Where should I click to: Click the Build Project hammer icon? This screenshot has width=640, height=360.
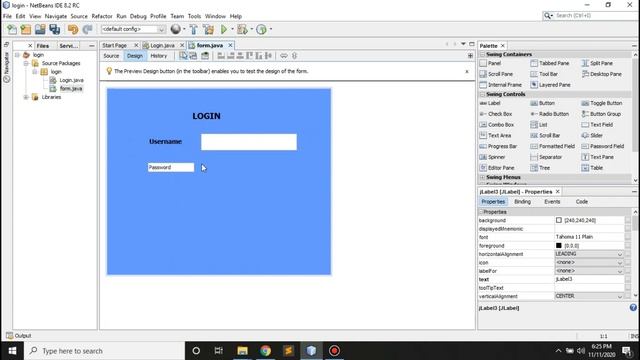[193, 29]
